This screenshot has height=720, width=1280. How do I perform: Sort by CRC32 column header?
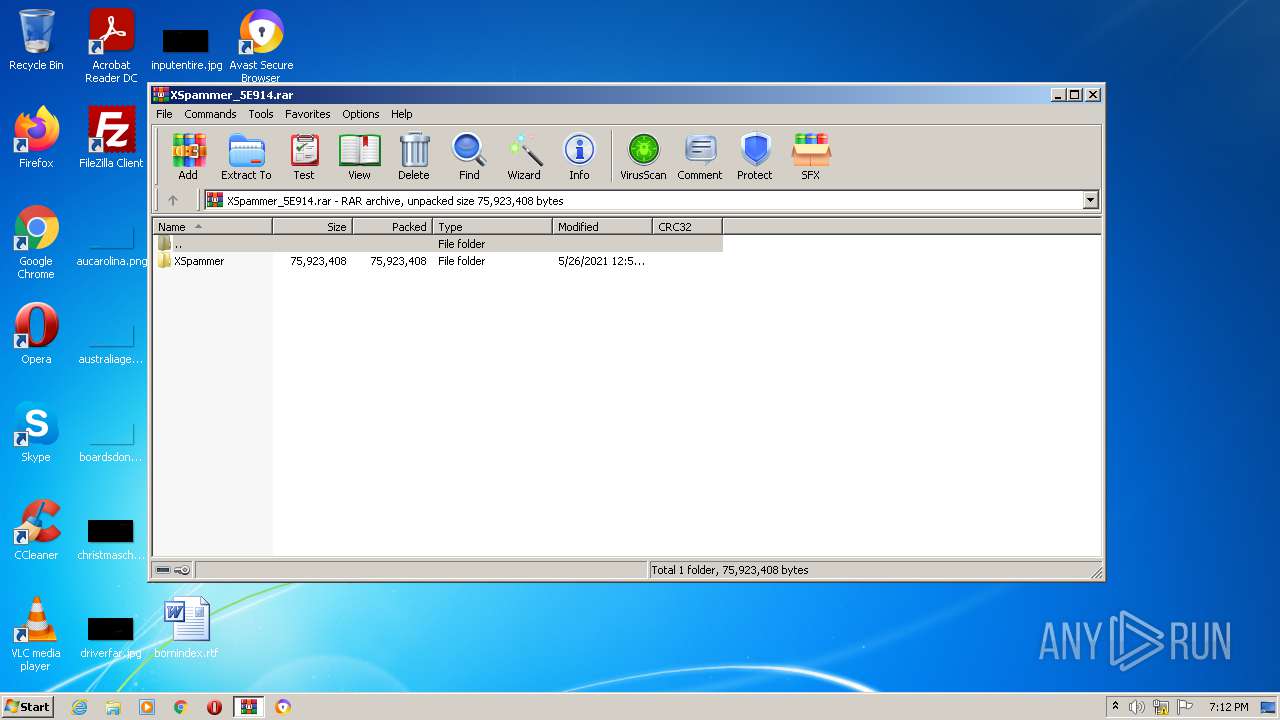click(687, 227)
